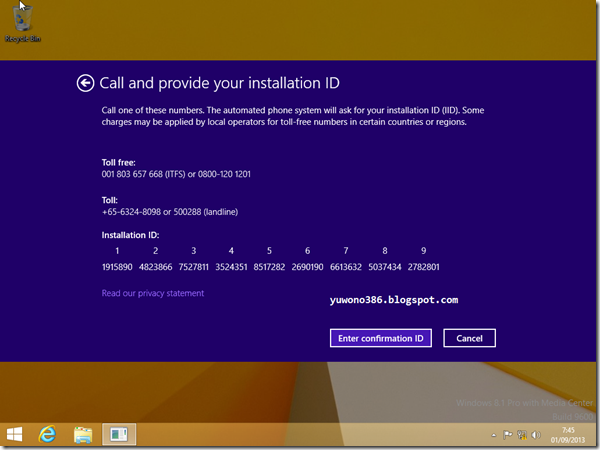Click the heading Call and provide your installation ID

(219, 83)
